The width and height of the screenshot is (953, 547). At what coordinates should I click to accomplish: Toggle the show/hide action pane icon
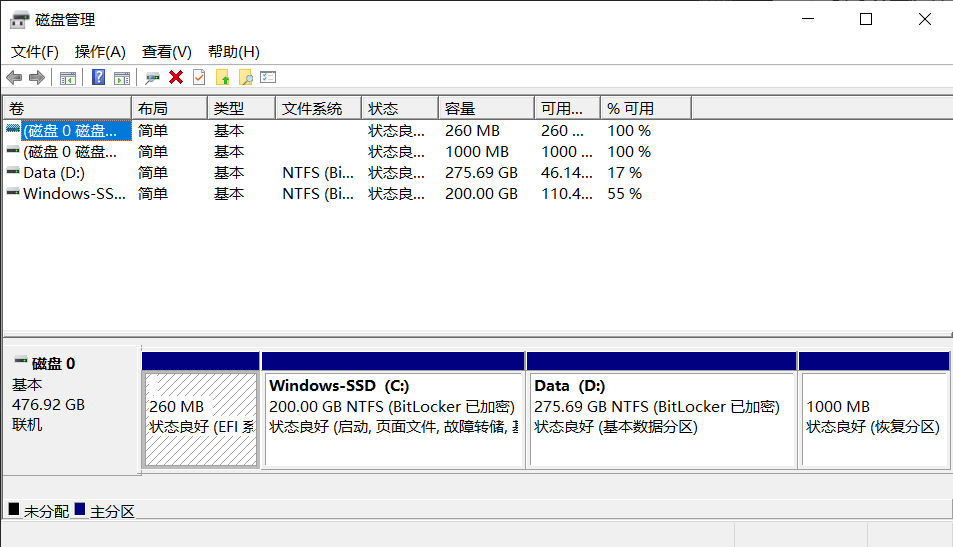coord(122,78)
